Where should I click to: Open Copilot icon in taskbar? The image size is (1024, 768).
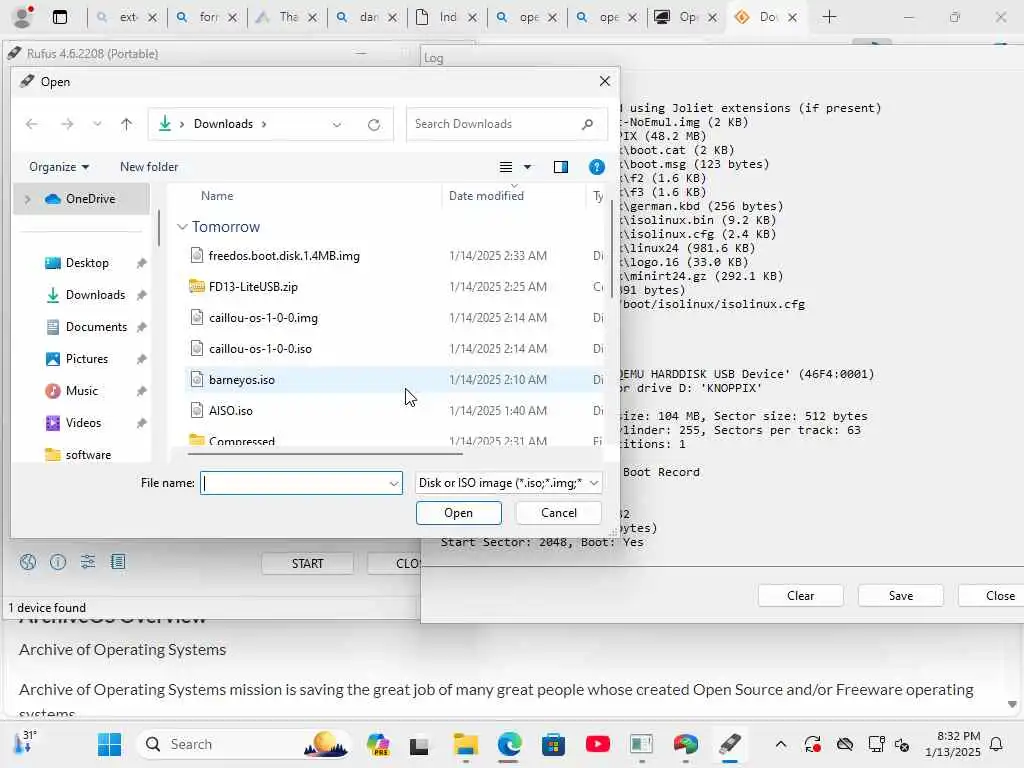coord(377,744)
